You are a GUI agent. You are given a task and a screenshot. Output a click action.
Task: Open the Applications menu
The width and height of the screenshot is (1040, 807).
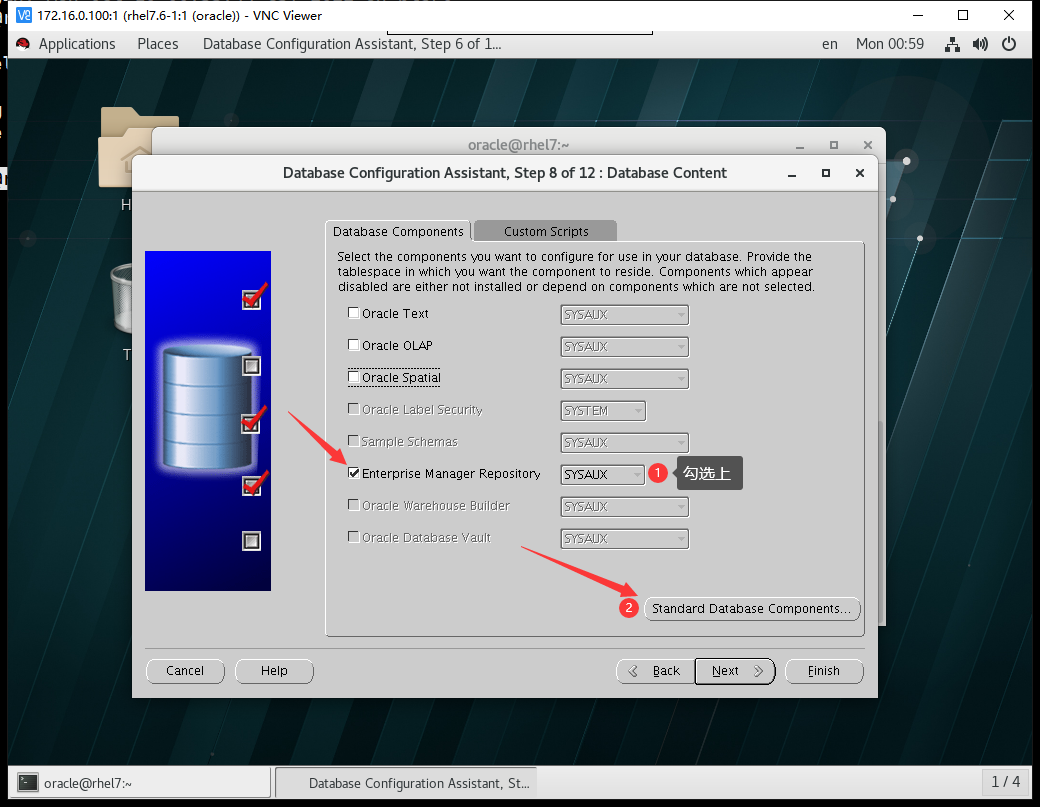(x=77, y=44)
